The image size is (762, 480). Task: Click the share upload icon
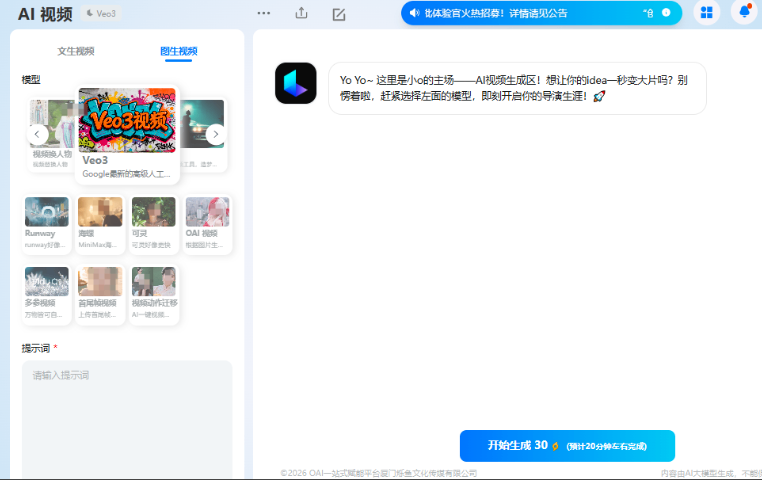tap(301, 13)
